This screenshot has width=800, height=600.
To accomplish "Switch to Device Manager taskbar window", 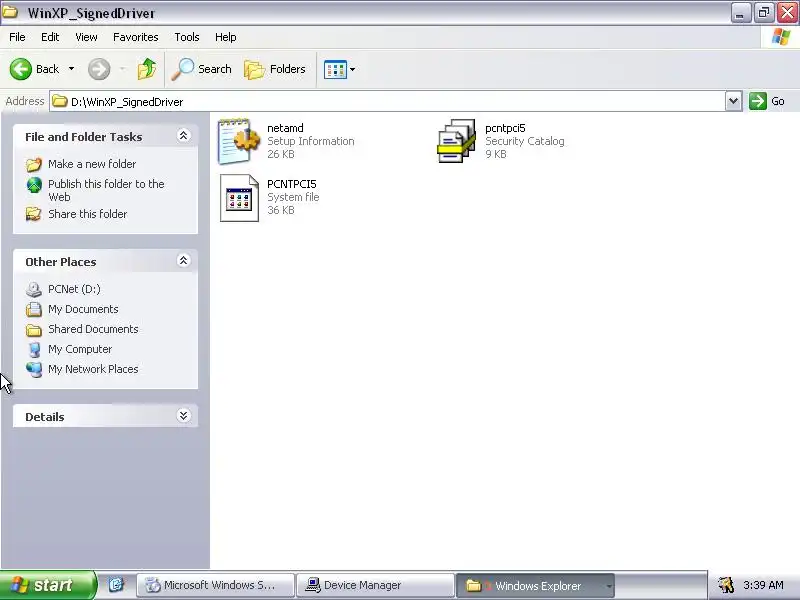I will pyautogui.click(x=376, y=585).
